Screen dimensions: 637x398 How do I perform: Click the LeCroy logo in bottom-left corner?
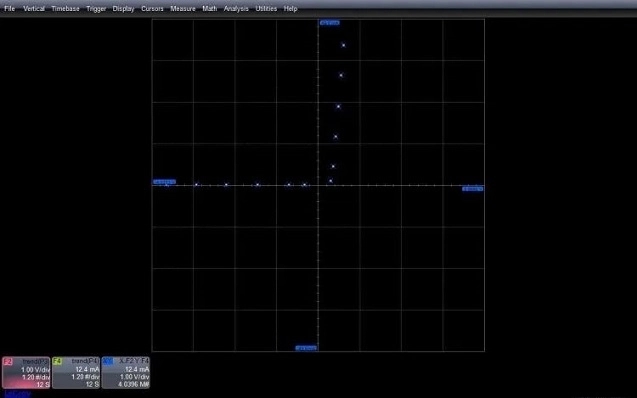(17, 394)
